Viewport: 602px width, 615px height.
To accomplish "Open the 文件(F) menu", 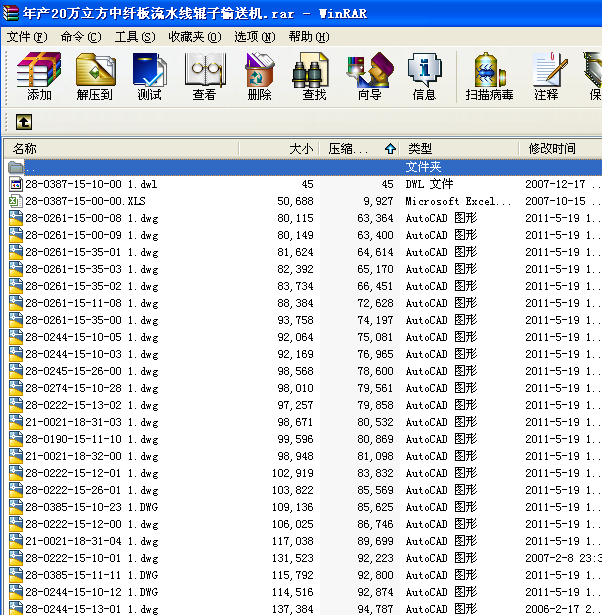I will 27,37.
